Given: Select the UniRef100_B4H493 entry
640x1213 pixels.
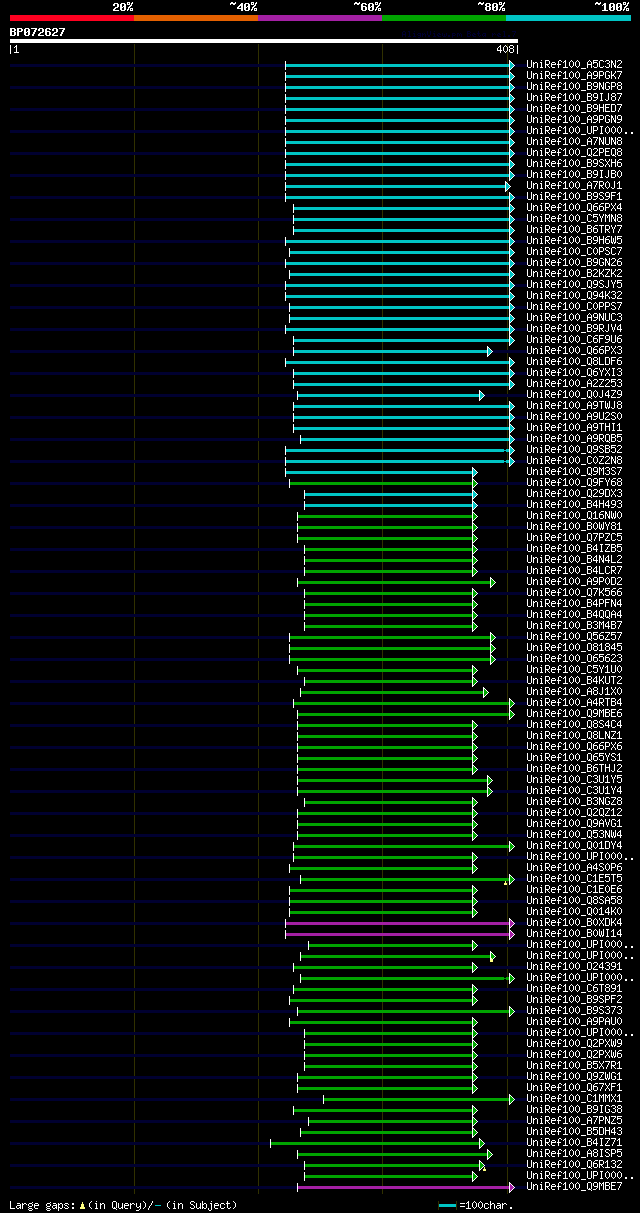Looking at the screenshot, I should pos(574,504).
